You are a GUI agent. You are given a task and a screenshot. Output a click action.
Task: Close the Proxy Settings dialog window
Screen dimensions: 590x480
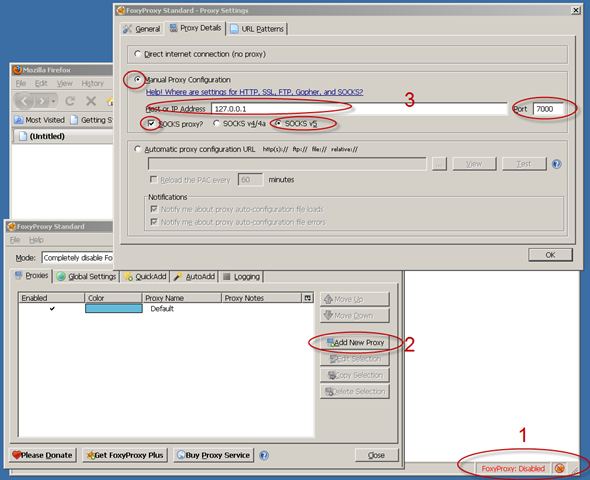coord(575,11)
